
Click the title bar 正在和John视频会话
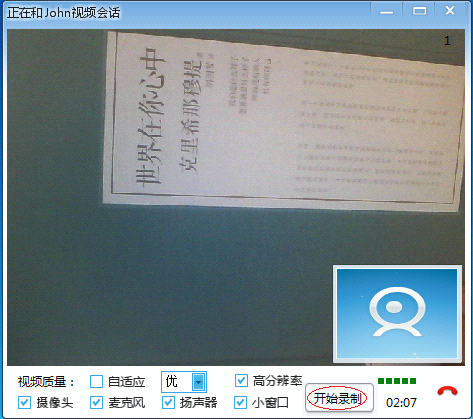[x=63, y=13]
